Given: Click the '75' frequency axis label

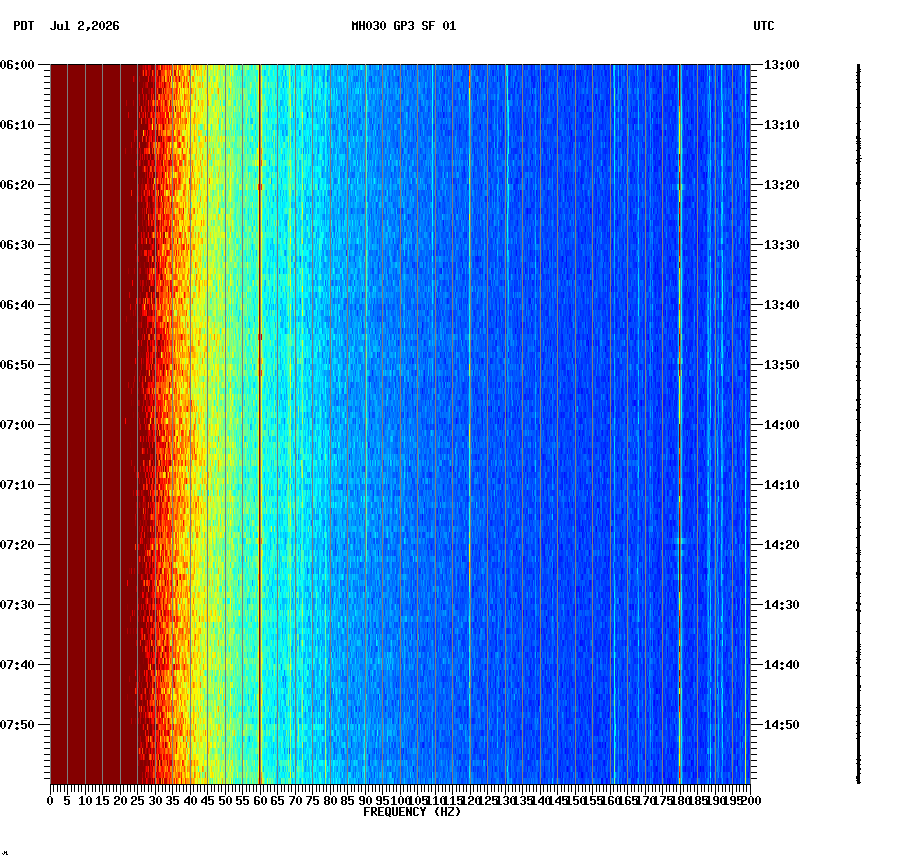Looking at the screenshot, I should pyautogui.click(x=312, y=801).
